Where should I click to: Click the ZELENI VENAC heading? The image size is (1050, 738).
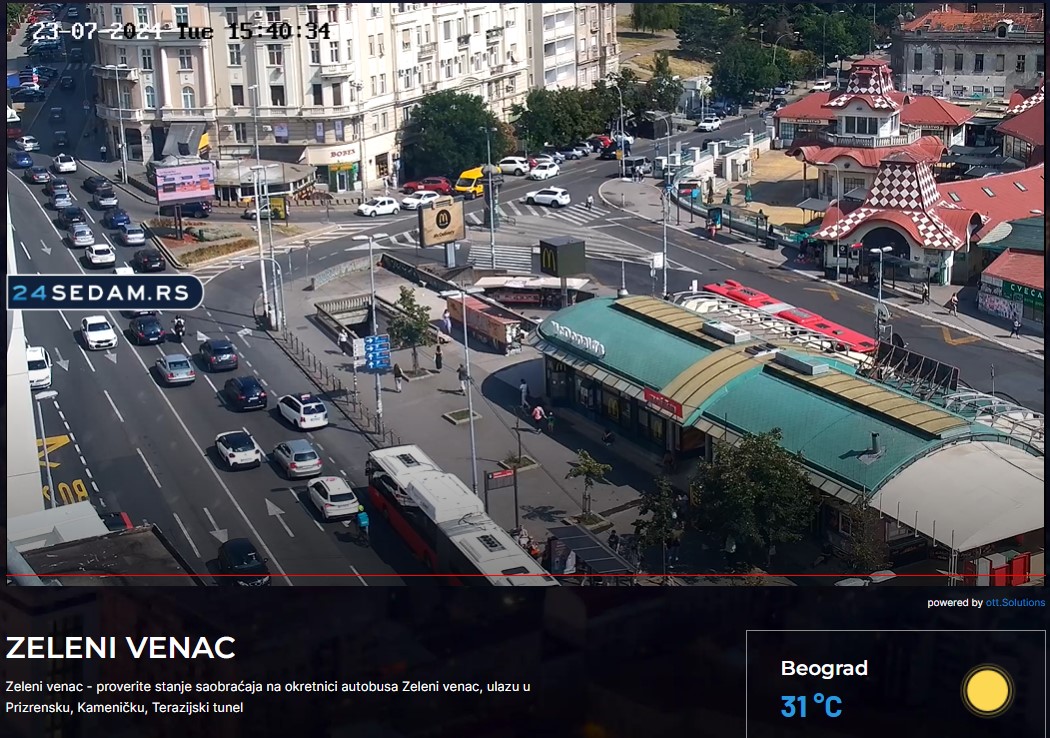[121, 648]
